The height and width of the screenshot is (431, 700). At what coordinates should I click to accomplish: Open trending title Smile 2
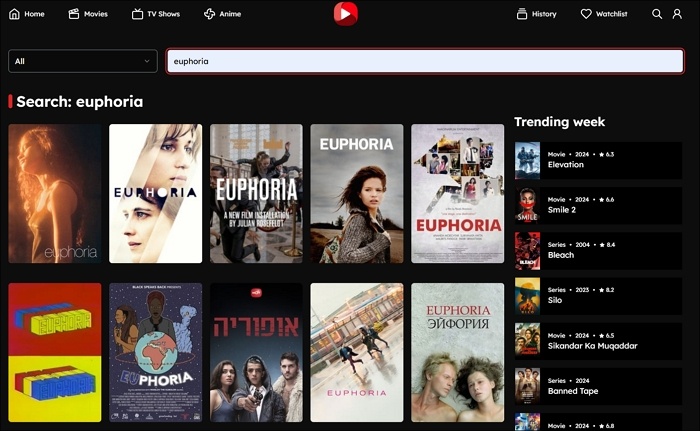click(562, 210)
